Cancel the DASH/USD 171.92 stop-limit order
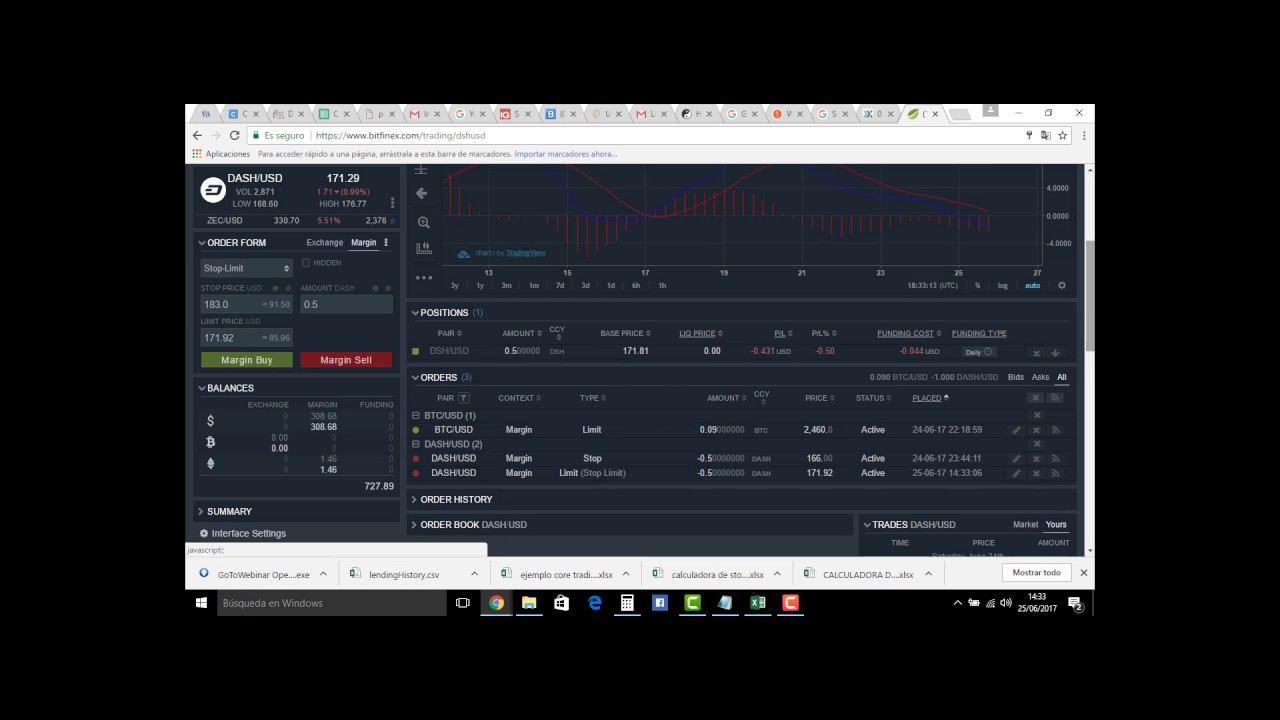This screenshot has width=1280, height=720. point(1036,473)
